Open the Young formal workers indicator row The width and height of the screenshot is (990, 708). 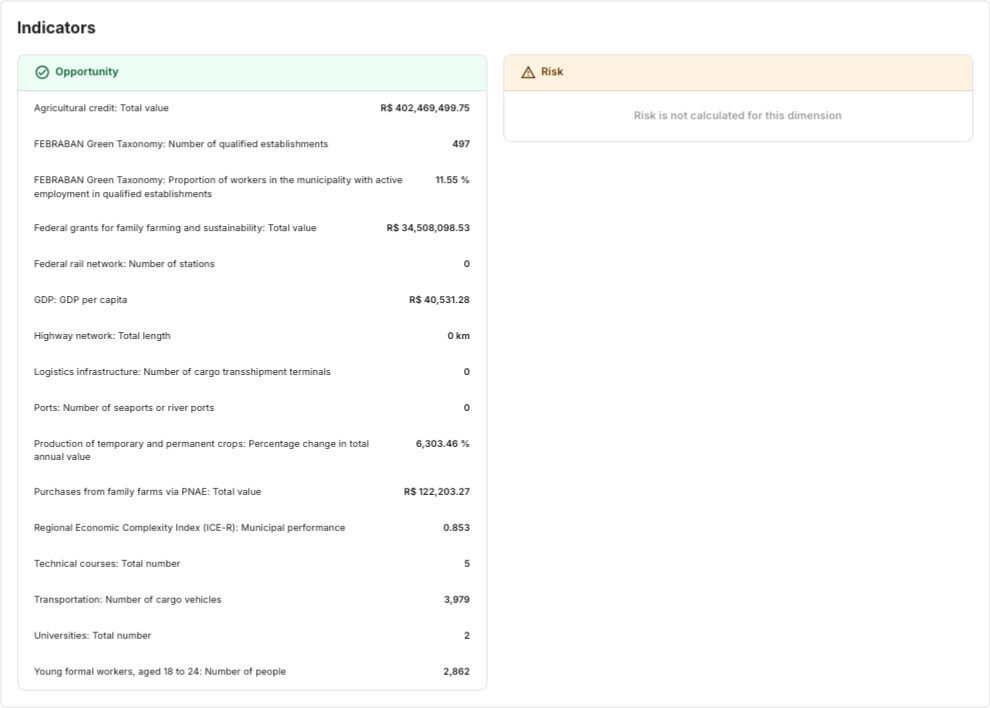pos(250,671)
